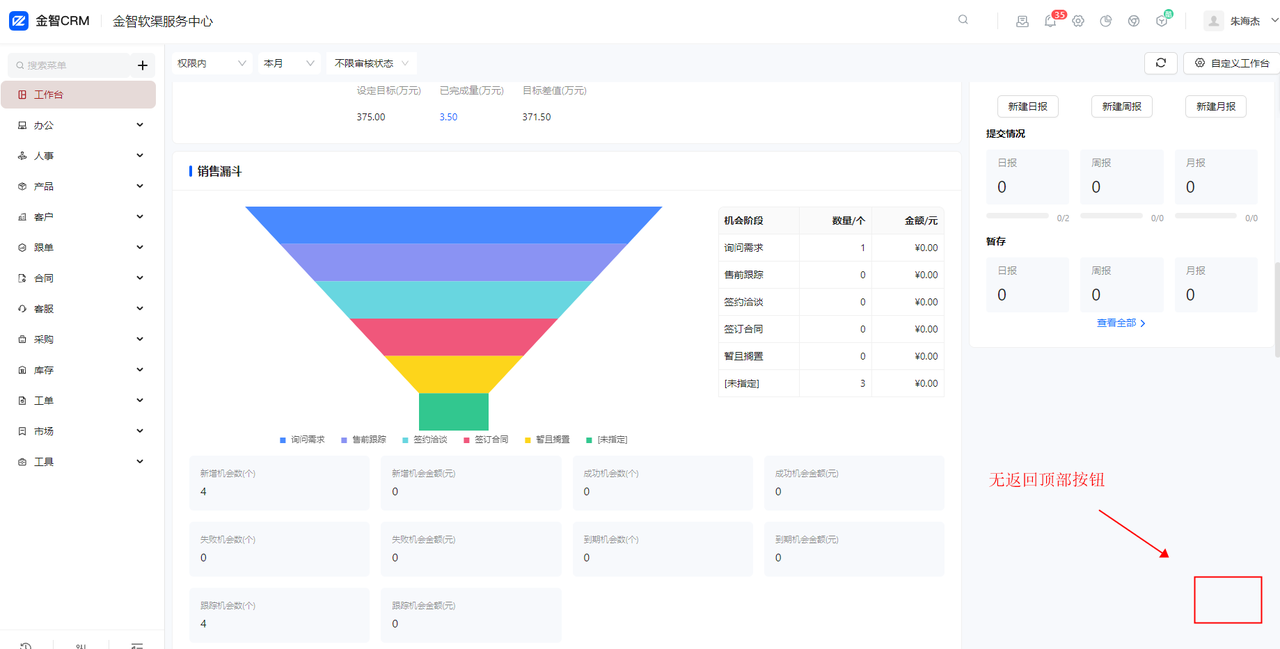Click the gear icon inside 自定义工作台 button
This screenshot has height=649, width=1280.
tap(1200, 63)
